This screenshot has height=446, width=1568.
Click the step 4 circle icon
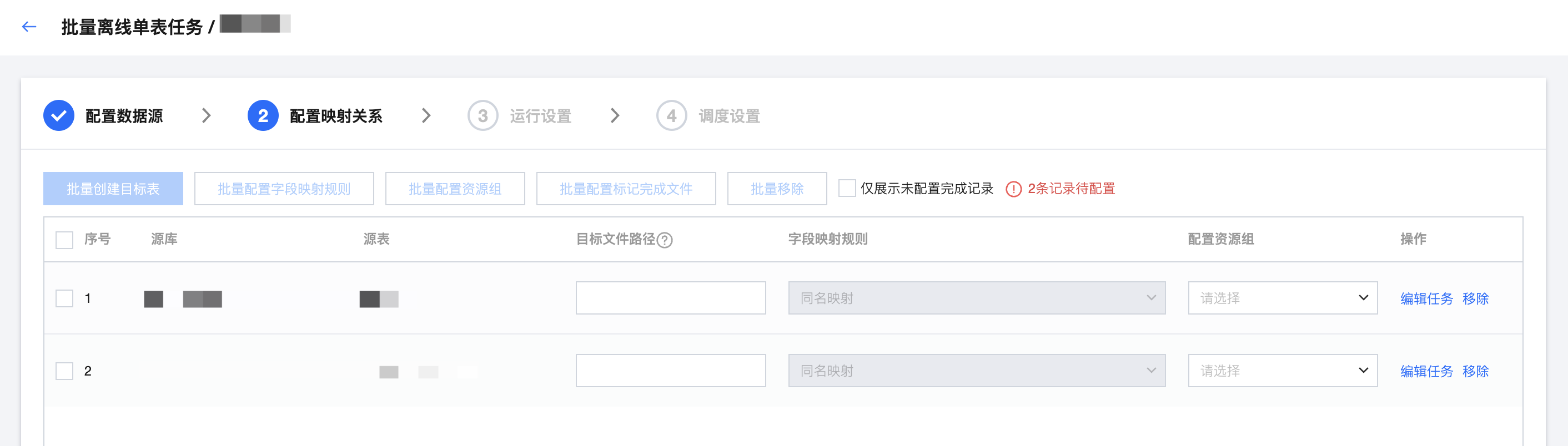click(671, 115)
